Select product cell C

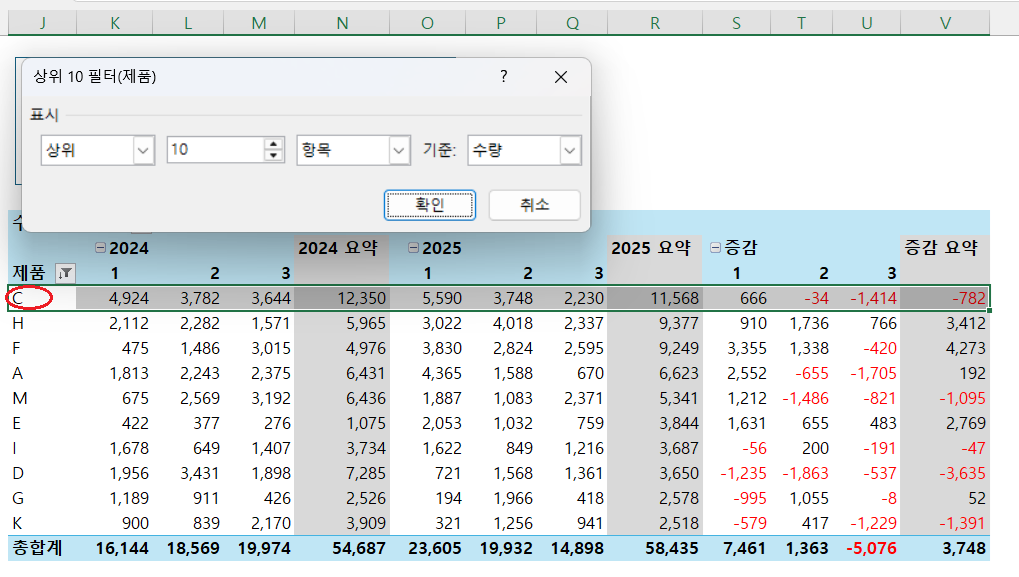(x=42, y=298)
